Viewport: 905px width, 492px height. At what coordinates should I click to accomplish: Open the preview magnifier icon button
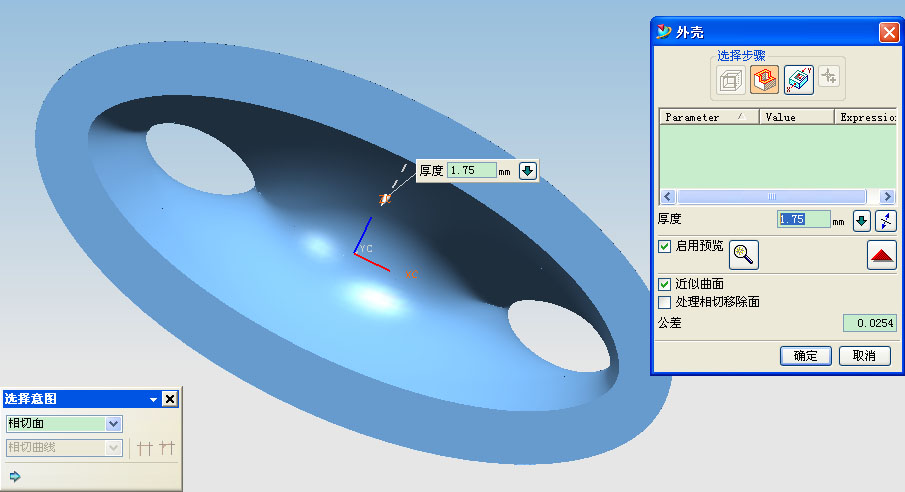[743, 255]
